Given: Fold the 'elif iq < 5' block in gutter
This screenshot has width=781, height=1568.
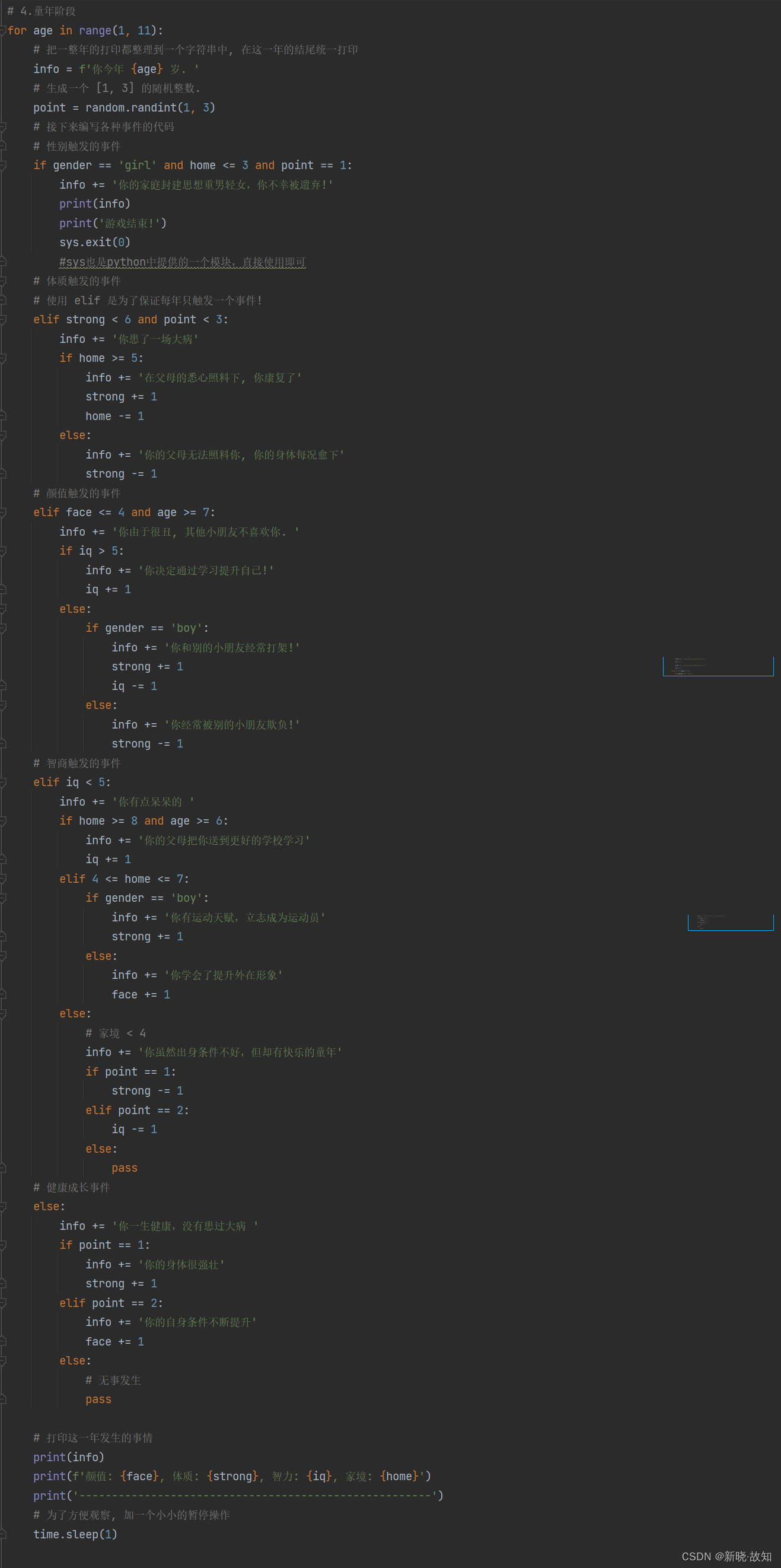Looking at the screenshot, I should [3, 782].
